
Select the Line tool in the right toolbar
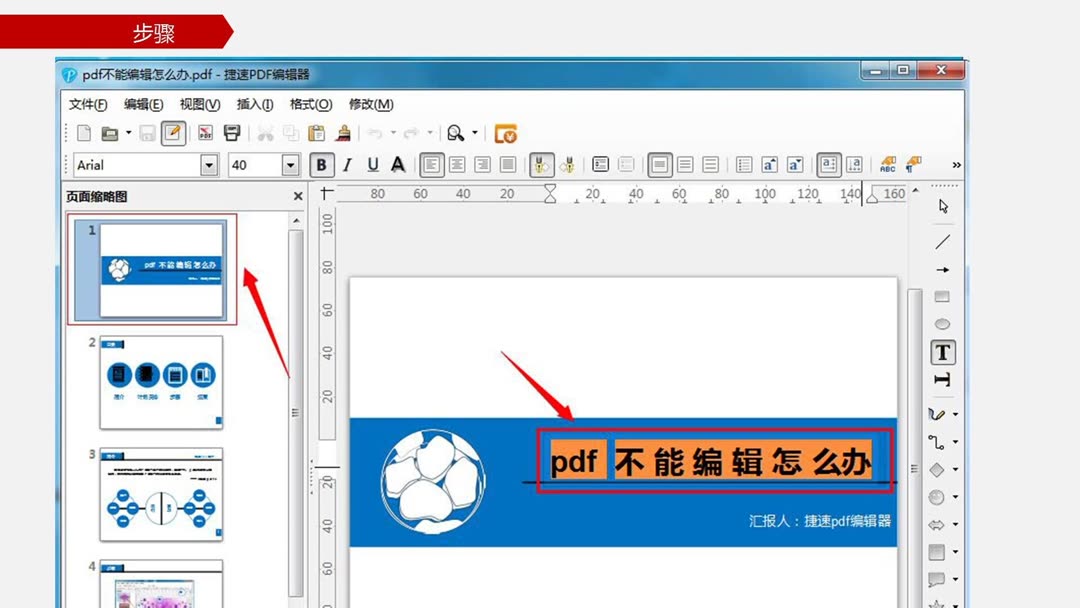click(x=941, y=241)
